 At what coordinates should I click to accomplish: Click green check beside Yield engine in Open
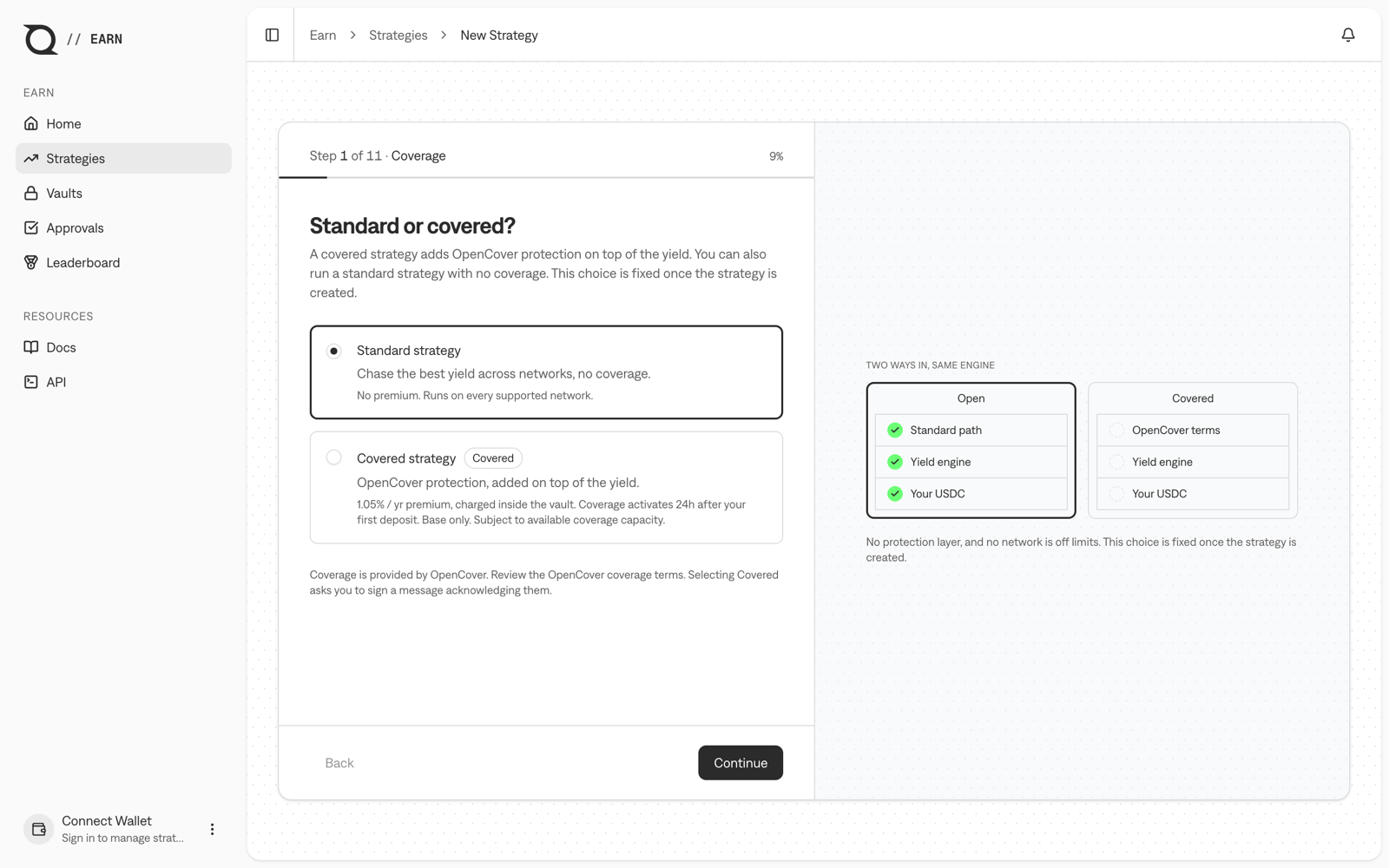[895, 462]
